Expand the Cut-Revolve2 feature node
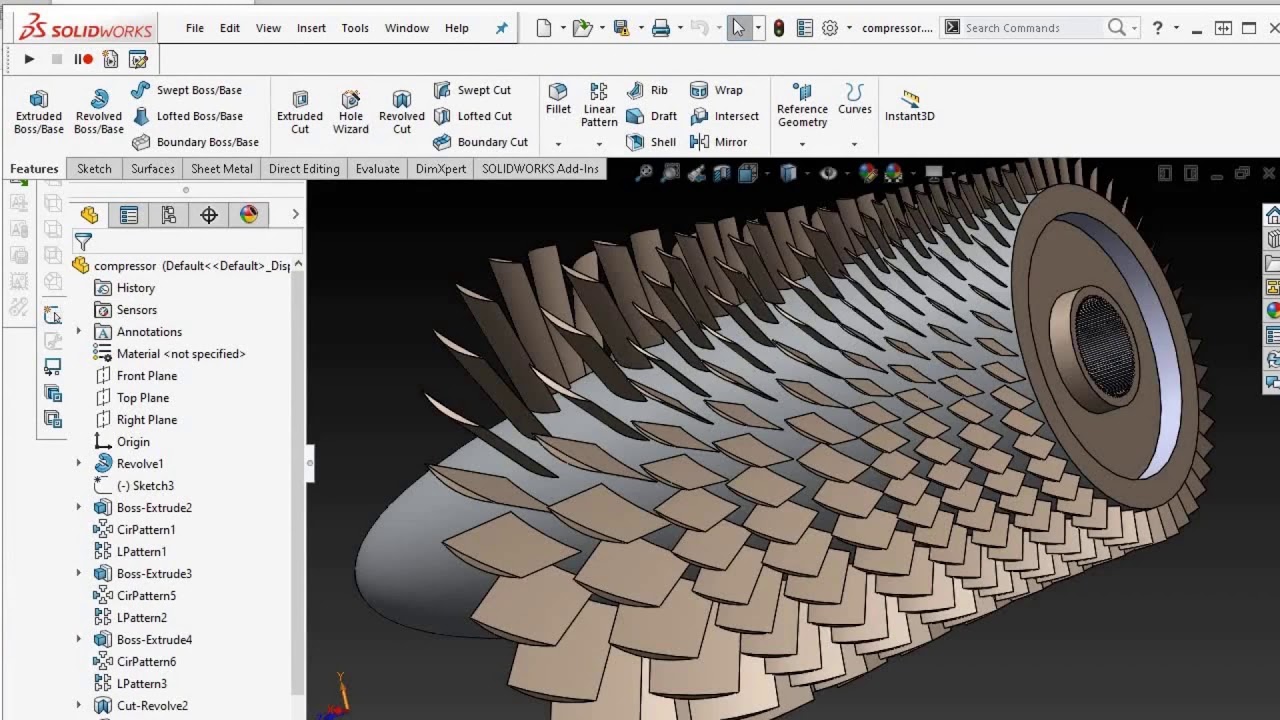 79,706
